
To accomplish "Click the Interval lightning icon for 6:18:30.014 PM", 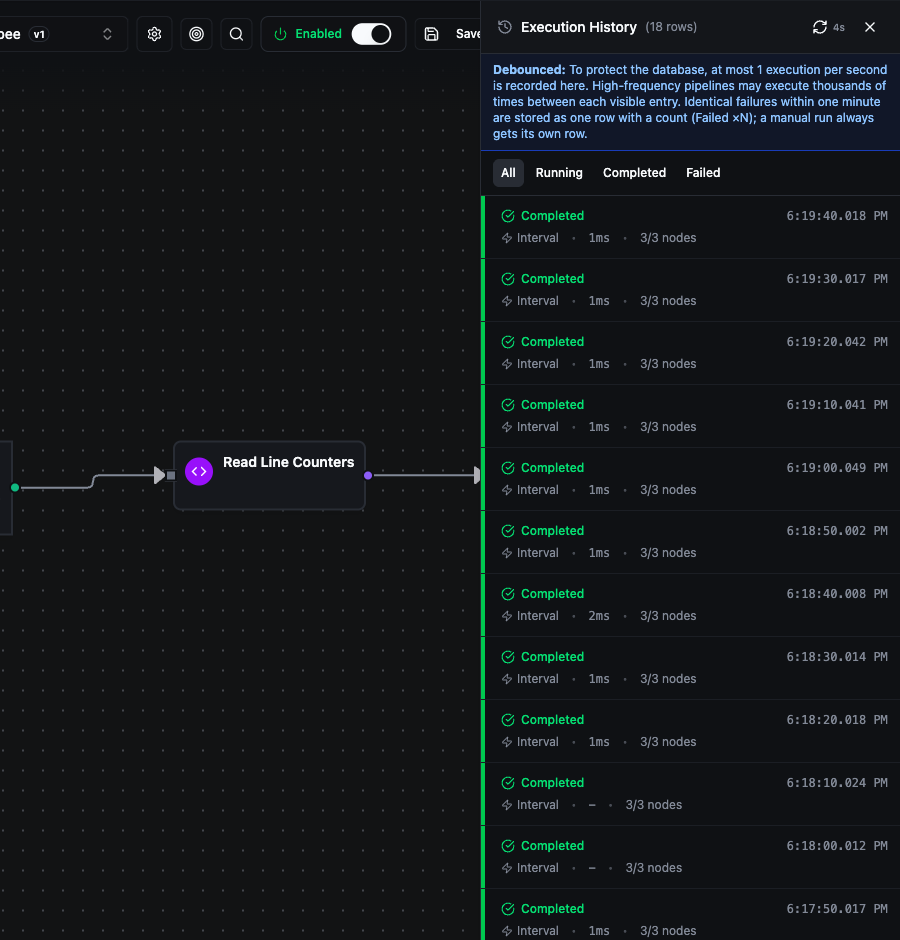I will tap(507, 679).
